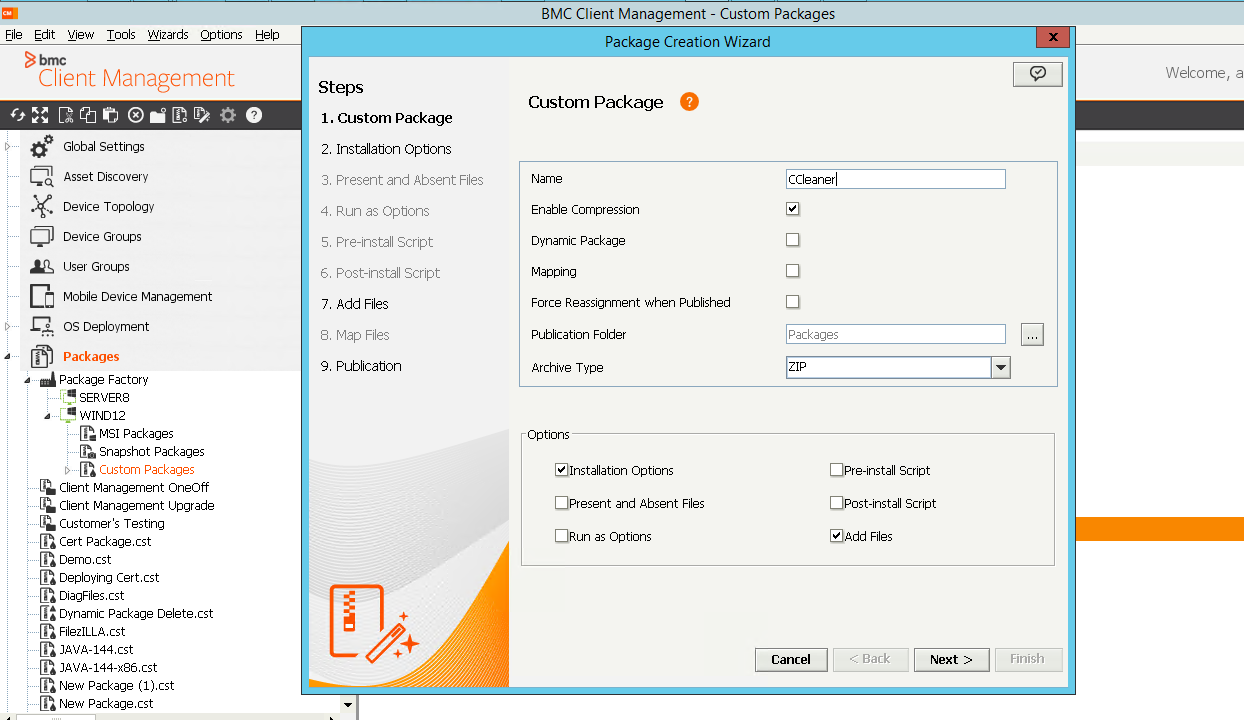This screenshot has height=720, width=1244.
Task: Collapse the Package Factory tree node
Action: [x=27, y=379]
